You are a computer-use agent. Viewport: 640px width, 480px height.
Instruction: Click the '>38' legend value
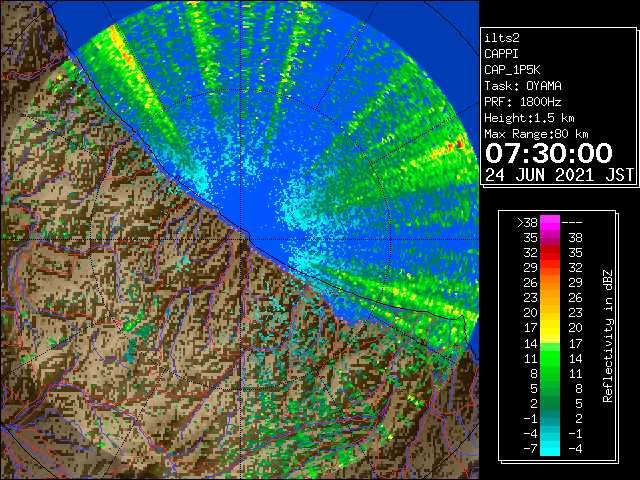click(527, 222)
